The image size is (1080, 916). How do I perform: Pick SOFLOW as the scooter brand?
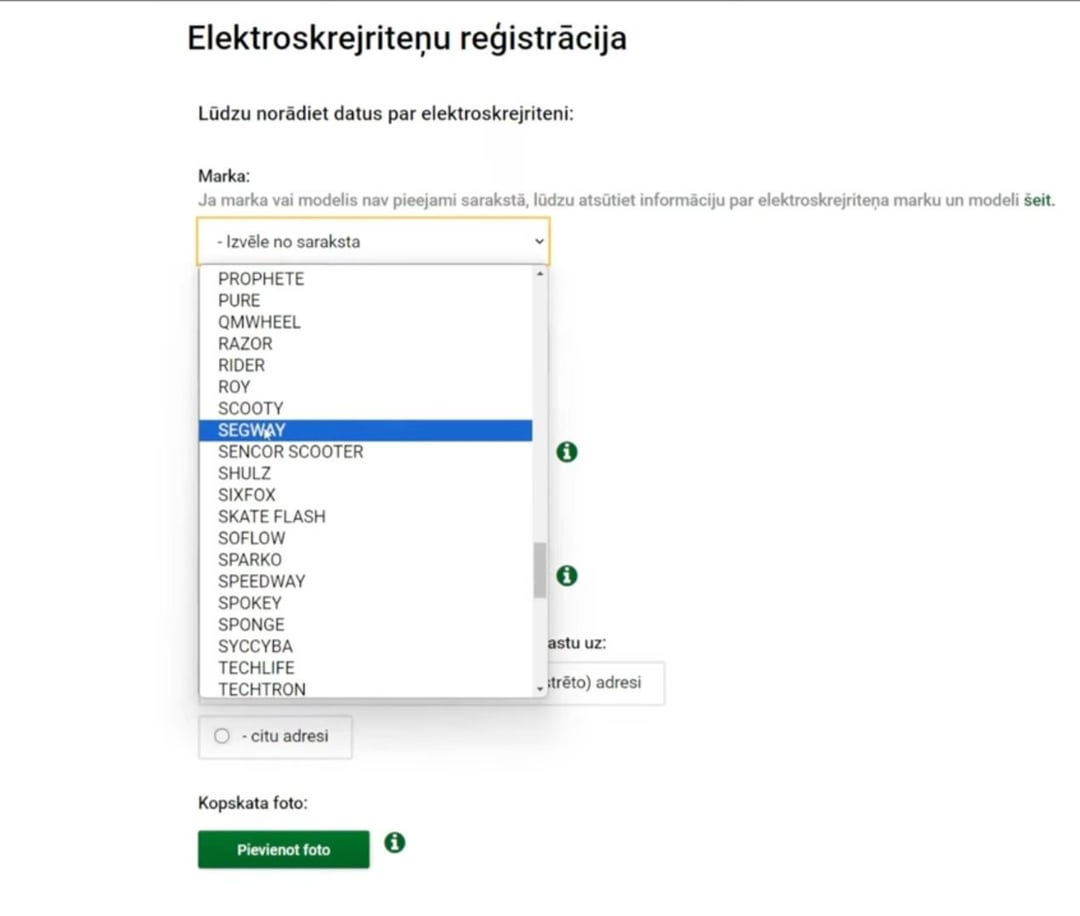pyautogui.click(x=251, y=538)
